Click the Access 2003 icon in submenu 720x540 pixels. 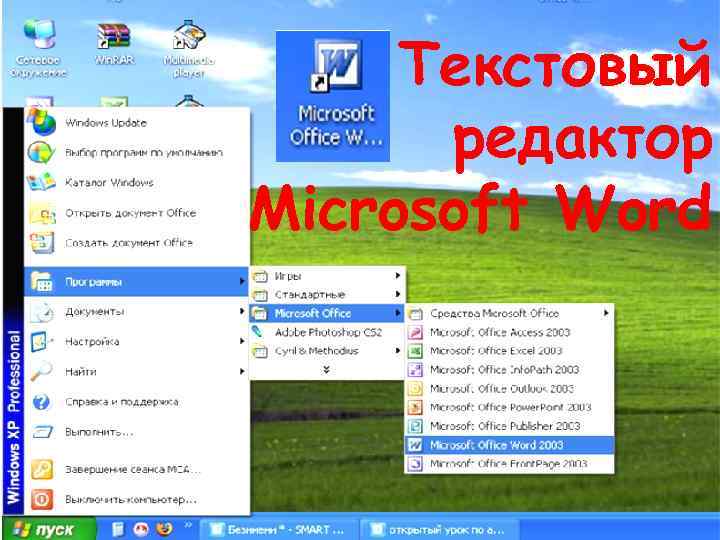(415, 332)
